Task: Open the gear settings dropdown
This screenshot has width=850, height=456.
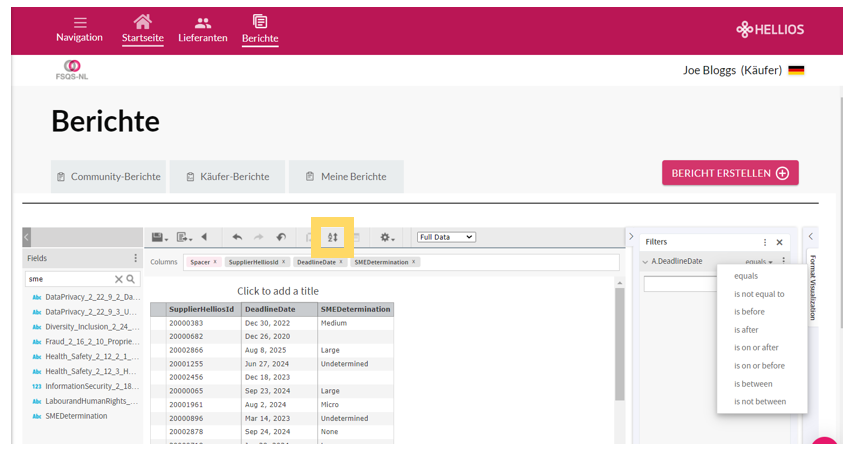Action: click(387, 237)
